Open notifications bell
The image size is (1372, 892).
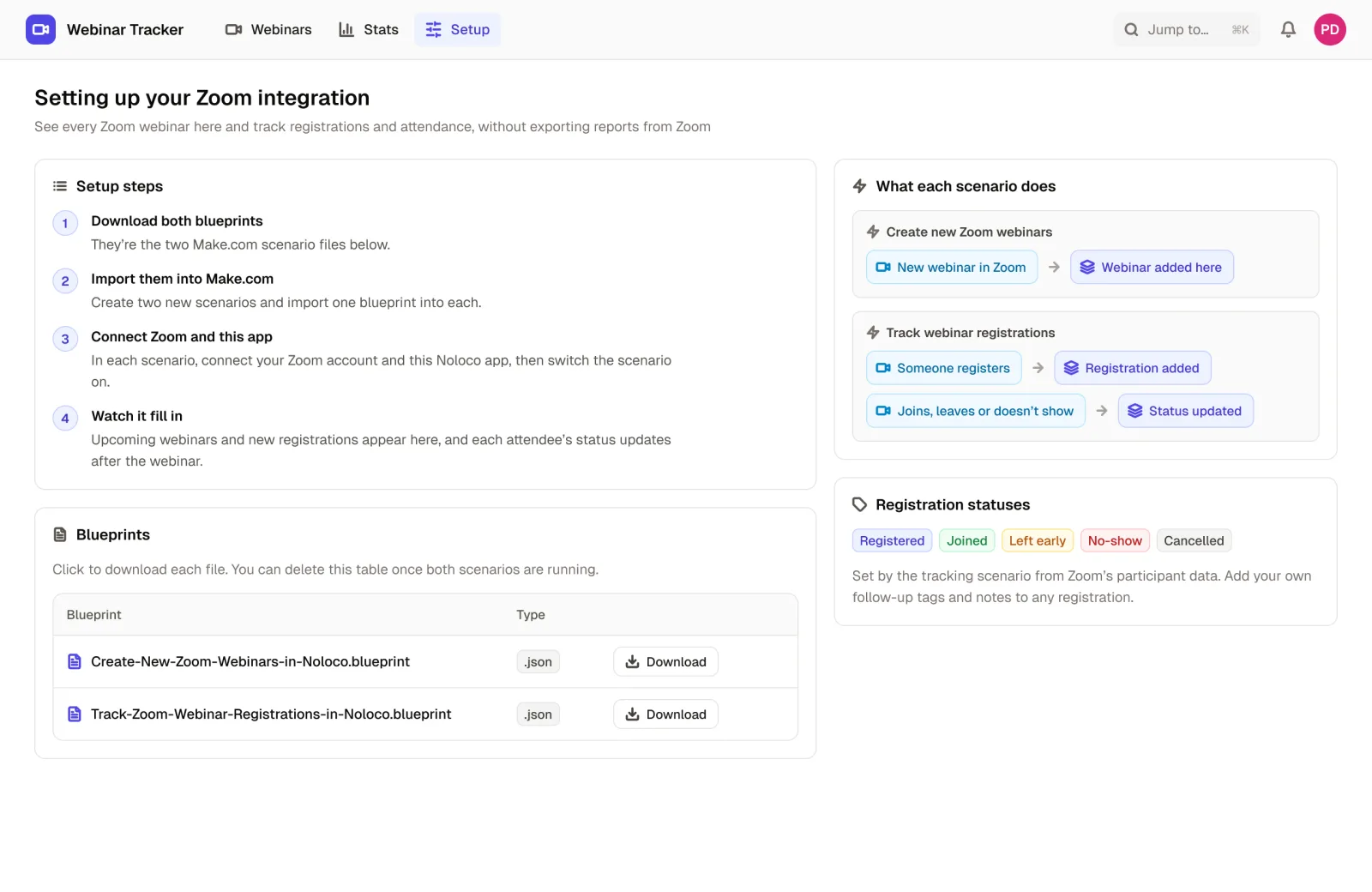tap(1288, 29)
